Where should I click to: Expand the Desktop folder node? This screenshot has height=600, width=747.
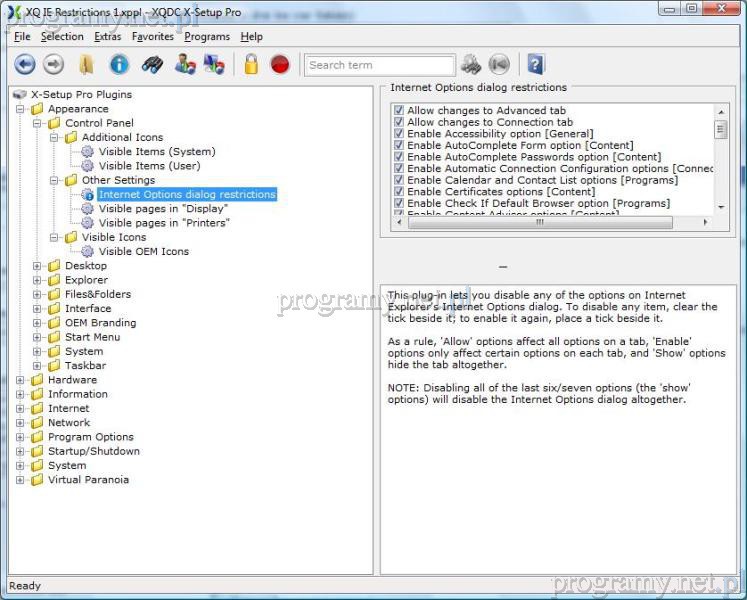(x=38, y=266)
